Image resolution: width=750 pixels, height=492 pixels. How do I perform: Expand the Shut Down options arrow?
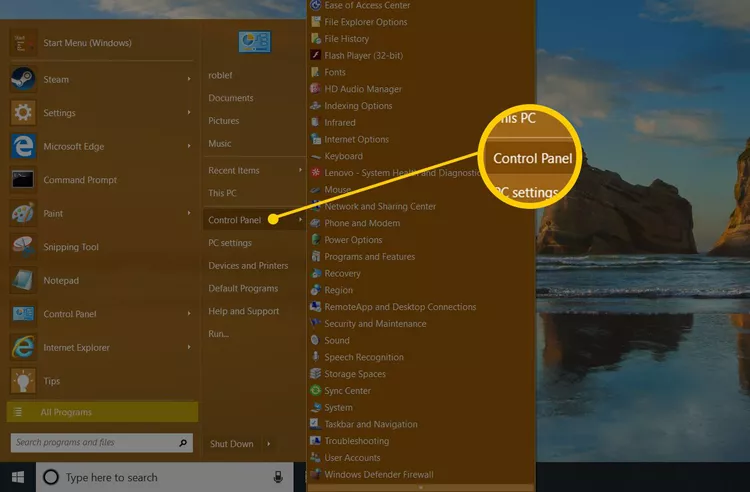pyautogui.click(x=268, y=444)
